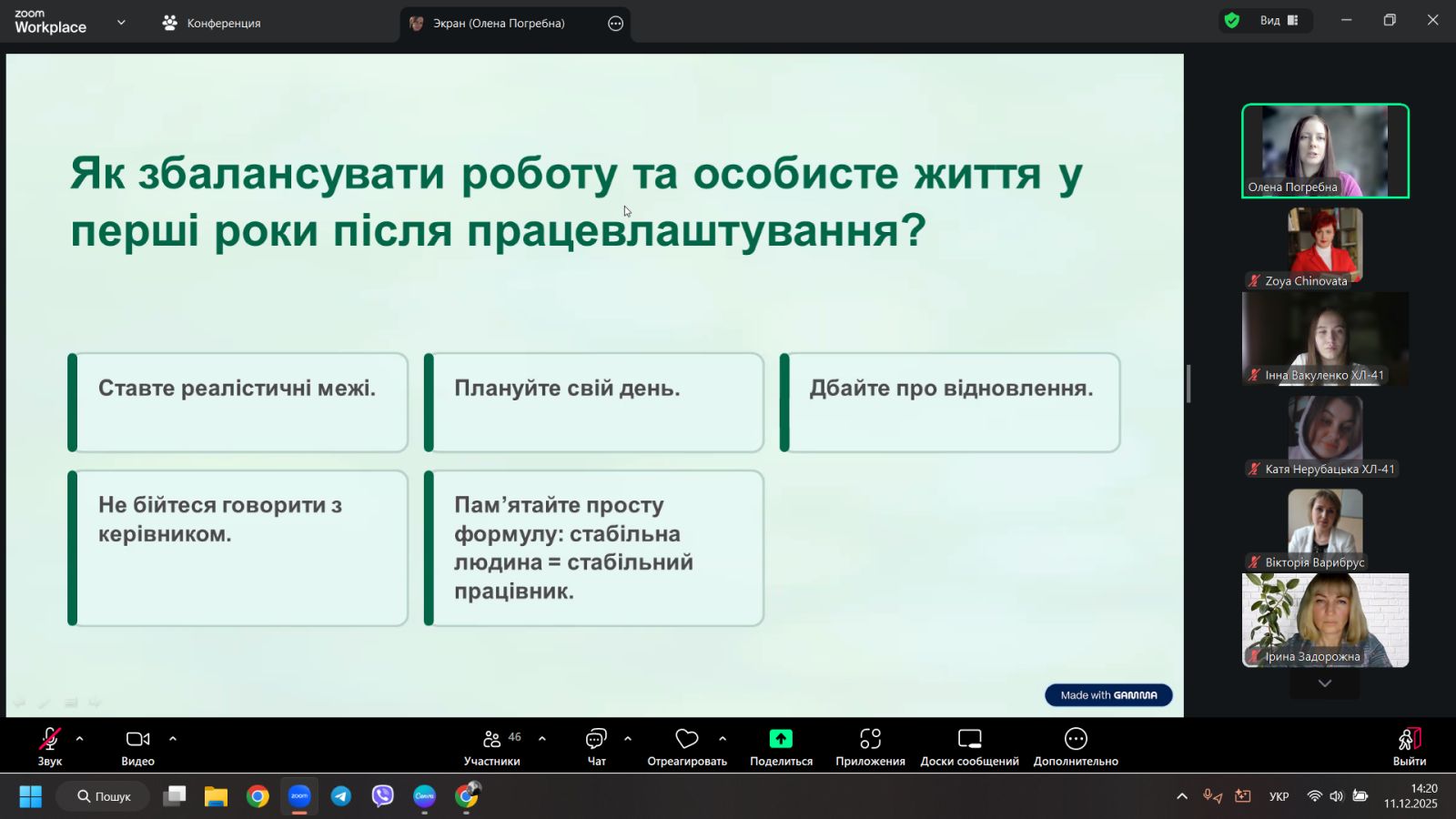The width and height of the screenshot is (1456, 819).
Task: Click the green Поделиться share screen icon
Action: coord(781,740)
